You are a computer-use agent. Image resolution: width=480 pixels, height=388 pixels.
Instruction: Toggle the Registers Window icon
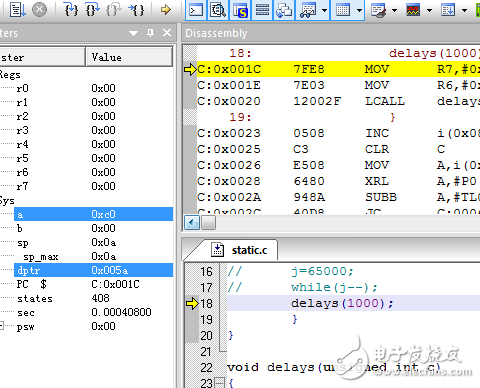coord(262,10)
